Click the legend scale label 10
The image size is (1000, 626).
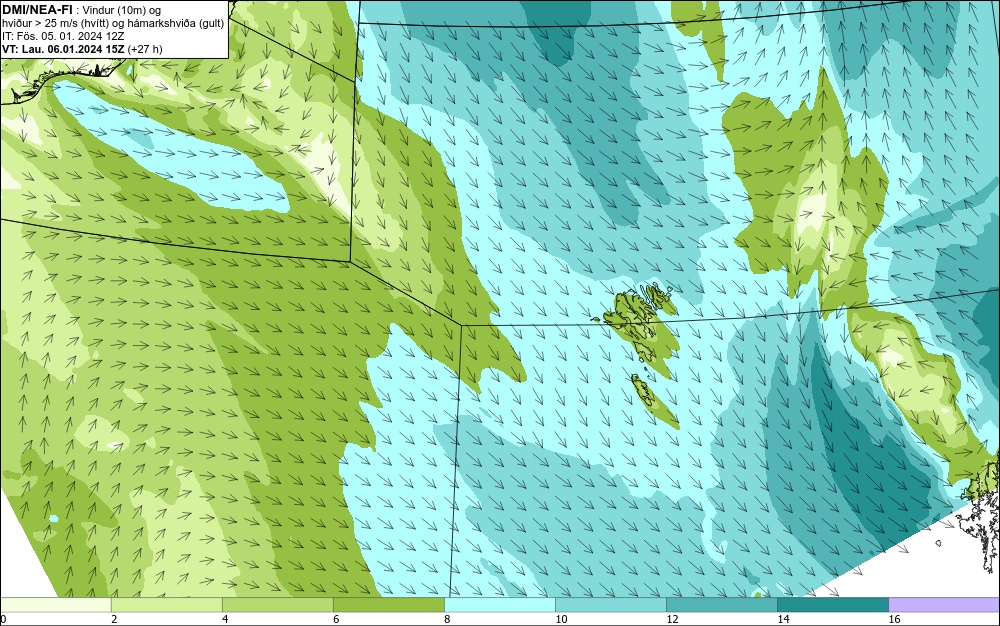click(561, 619)
